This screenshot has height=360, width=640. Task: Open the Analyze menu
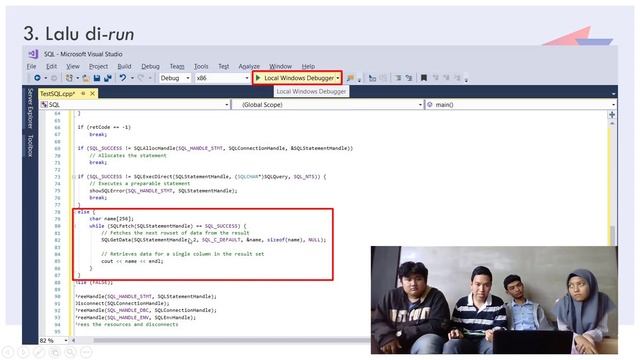[249, 66]
